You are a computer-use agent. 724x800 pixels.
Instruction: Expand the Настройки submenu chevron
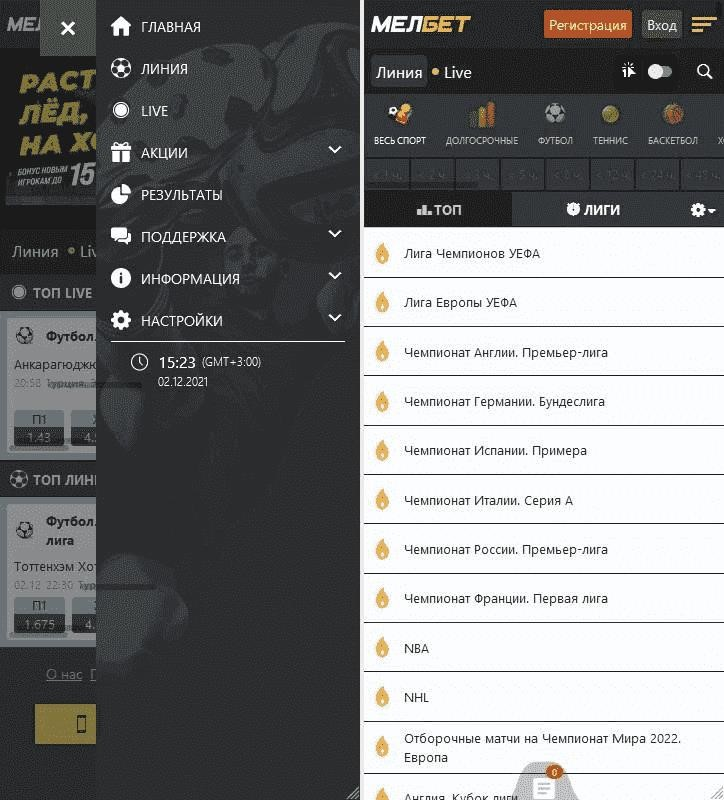pyautogui.click(x=335, y=317)
